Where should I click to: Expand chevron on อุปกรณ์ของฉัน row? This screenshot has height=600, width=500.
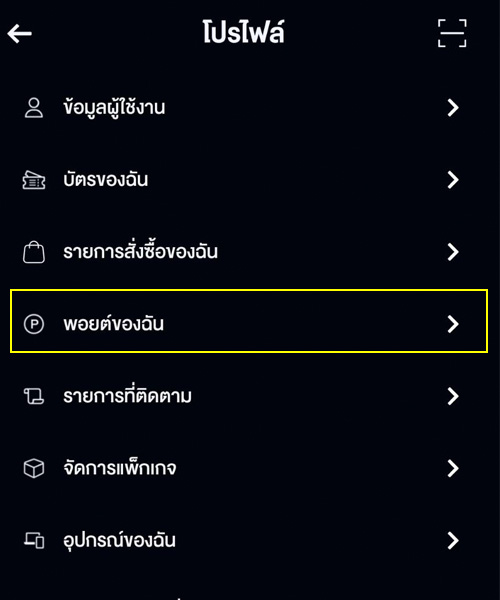click(453, 541)
